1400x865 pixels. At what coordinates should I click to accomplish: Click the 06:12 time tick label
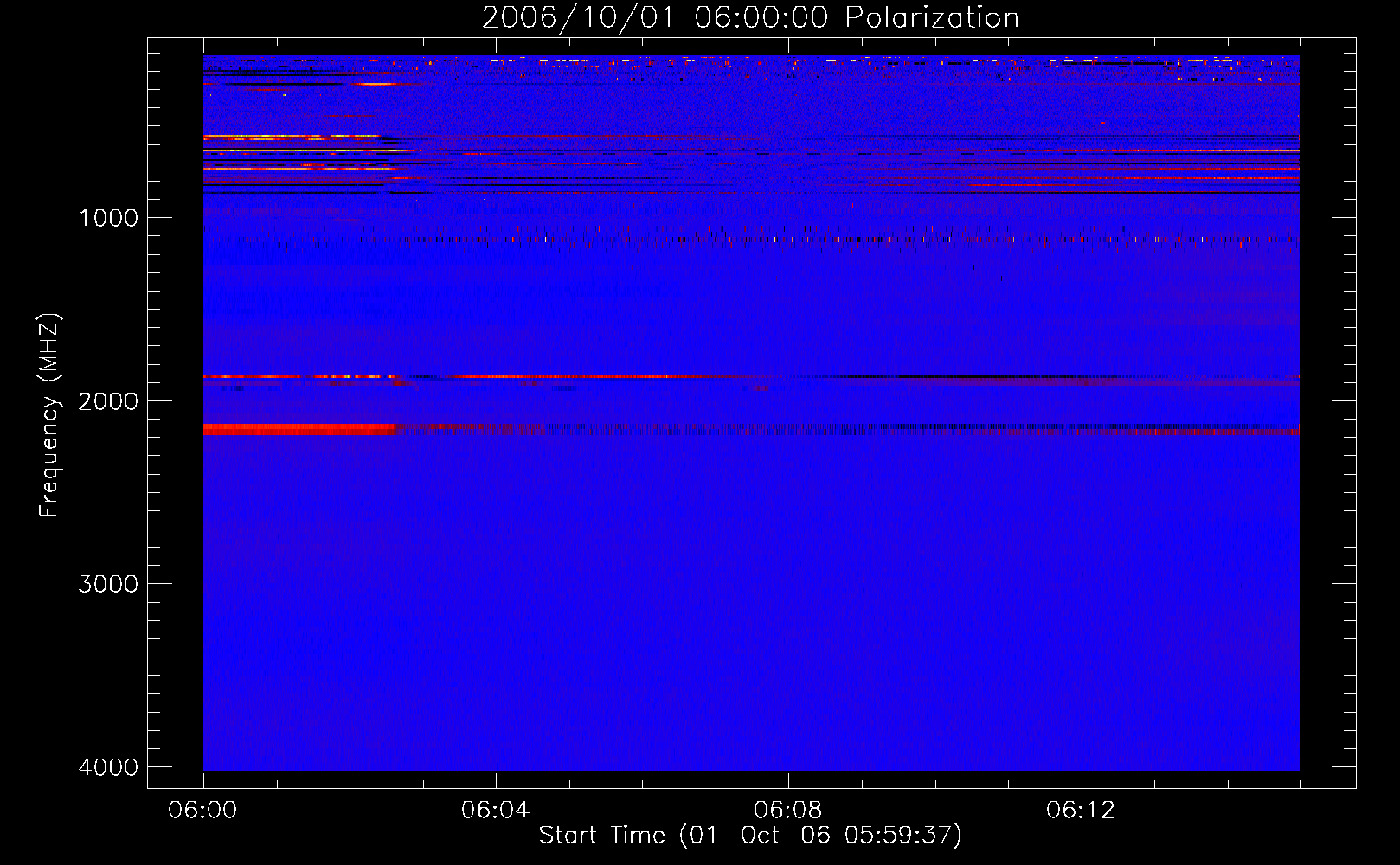(x=1080, y=811)
